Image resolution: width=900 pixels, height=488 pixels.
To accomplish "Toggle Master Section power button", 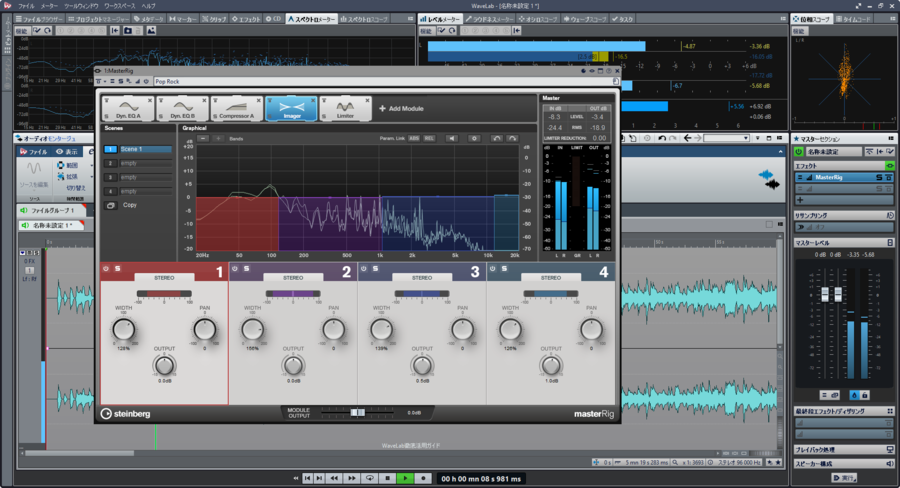I will 798,152.
